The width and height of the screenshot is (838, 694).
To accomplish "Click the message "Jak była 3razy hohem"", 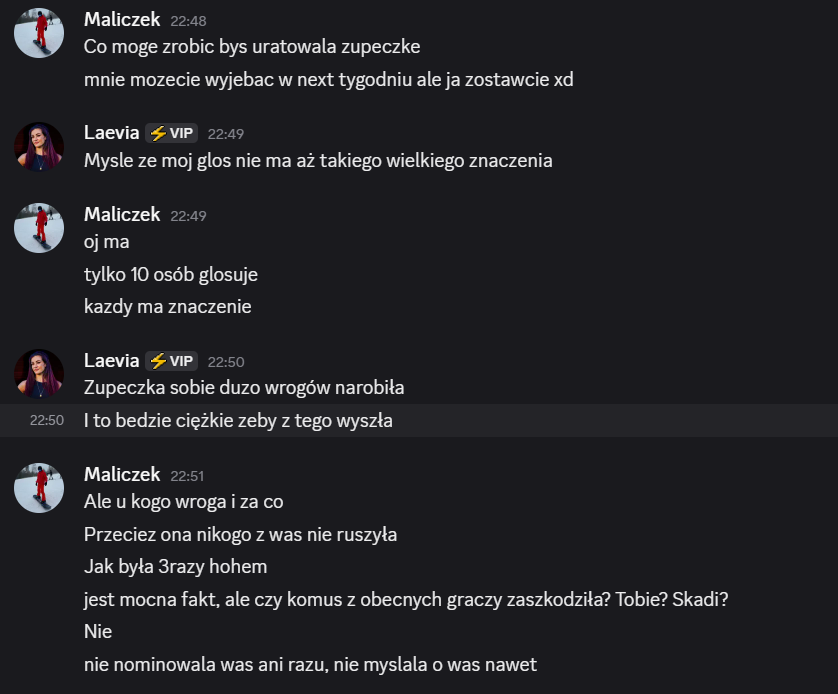I will click(176, 567).
